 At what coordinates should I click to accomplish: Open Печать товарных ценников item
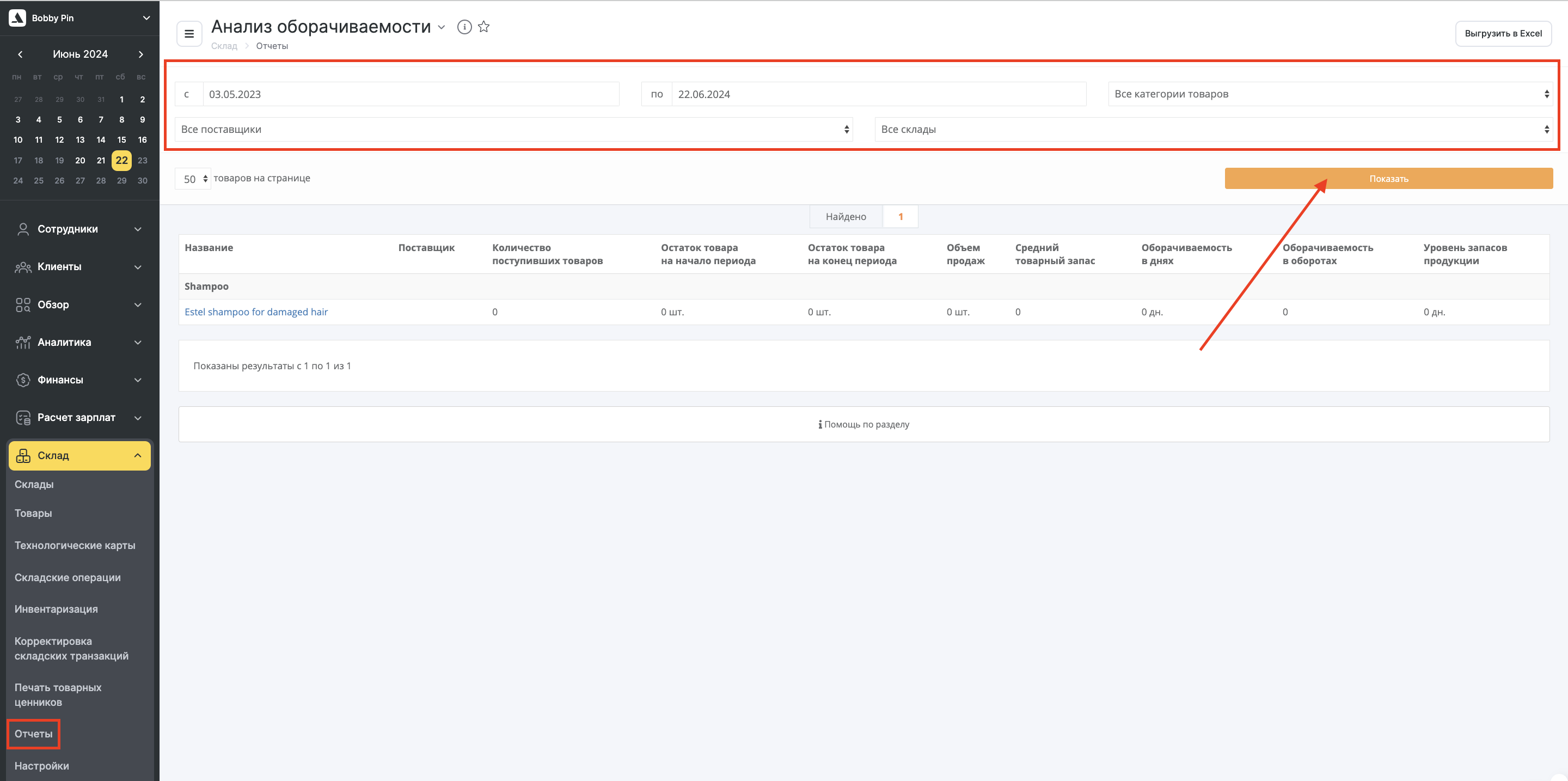coord(58,694)
